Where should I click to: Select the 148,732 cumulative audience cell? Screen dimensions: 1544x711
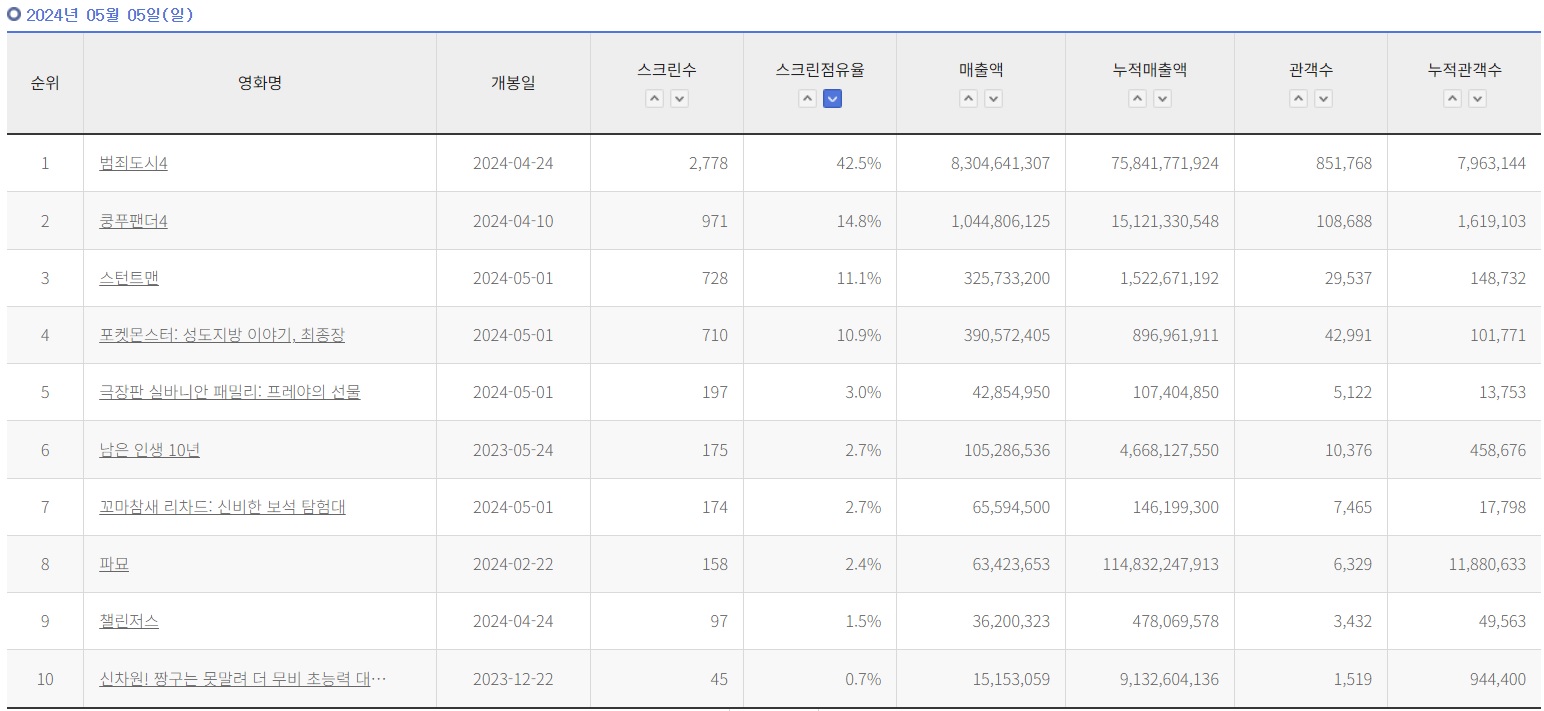click(1464, 278)
